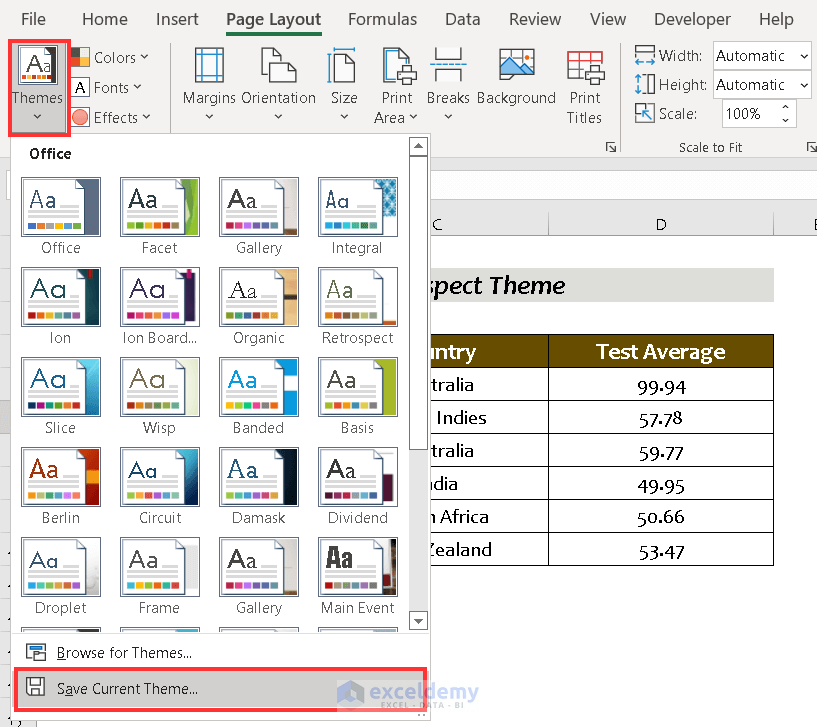Switch to the Data tab

pos(463,19)
